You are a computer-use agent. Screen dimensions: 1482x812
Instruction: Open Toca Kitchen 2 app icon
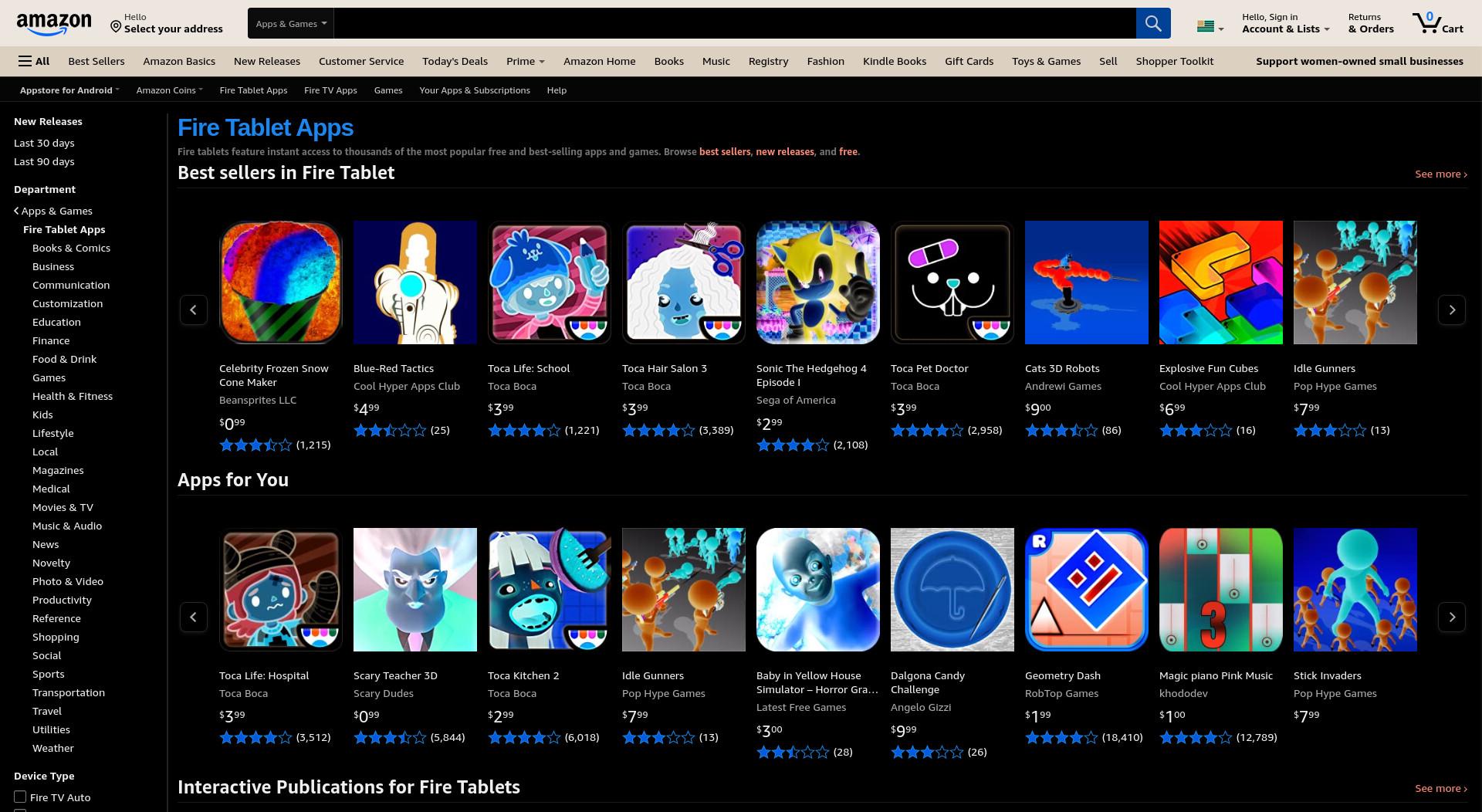tap(550, 590)
